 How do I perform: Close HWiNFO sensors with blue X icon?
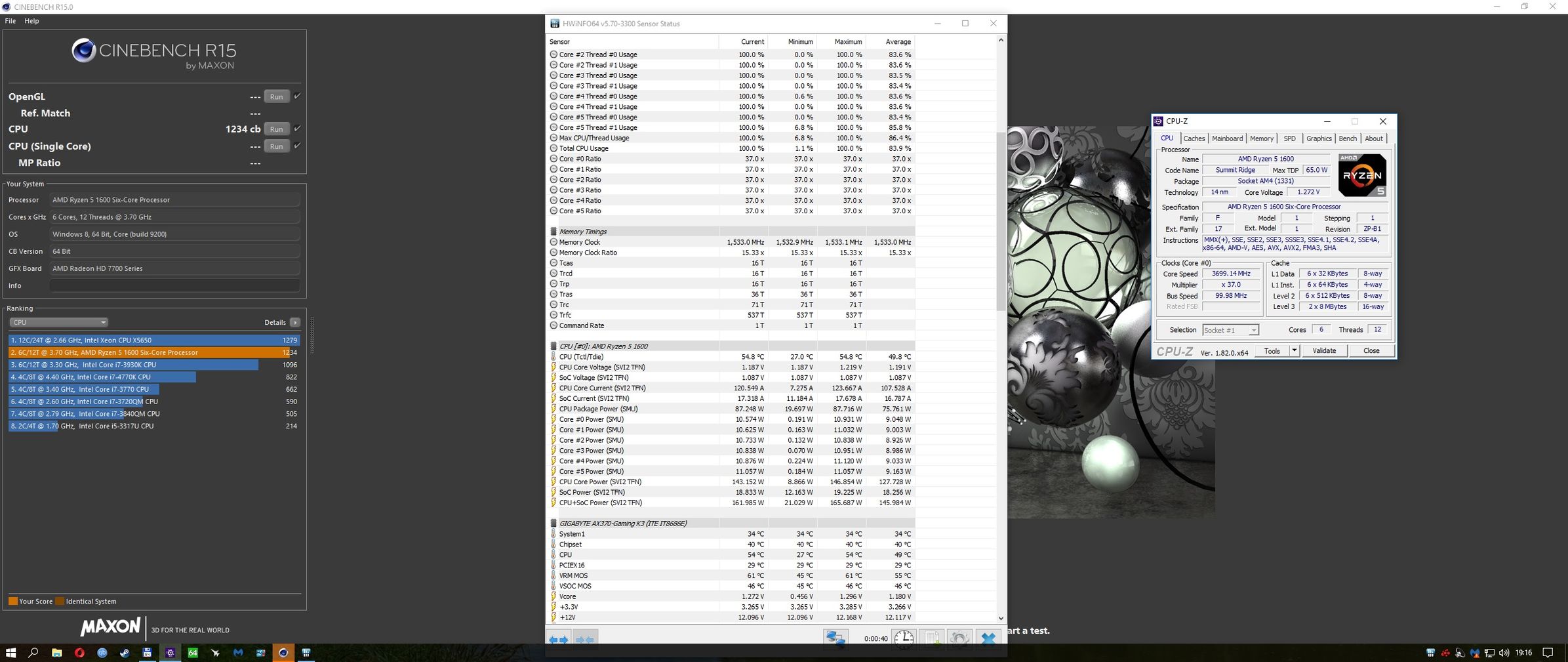(x=988, y=638)
